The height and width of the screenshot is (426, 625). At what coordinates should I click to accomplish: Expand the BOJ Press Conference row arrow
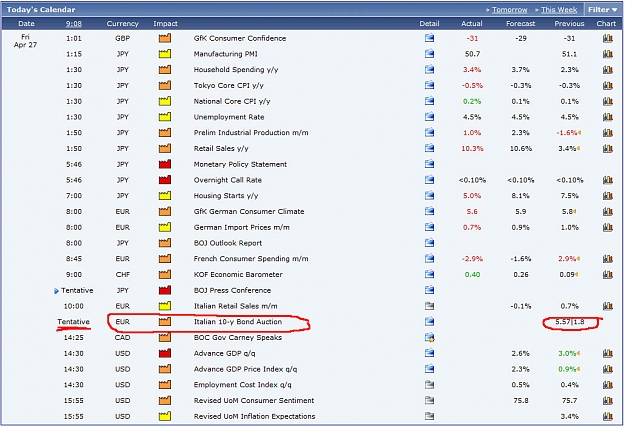56,291
